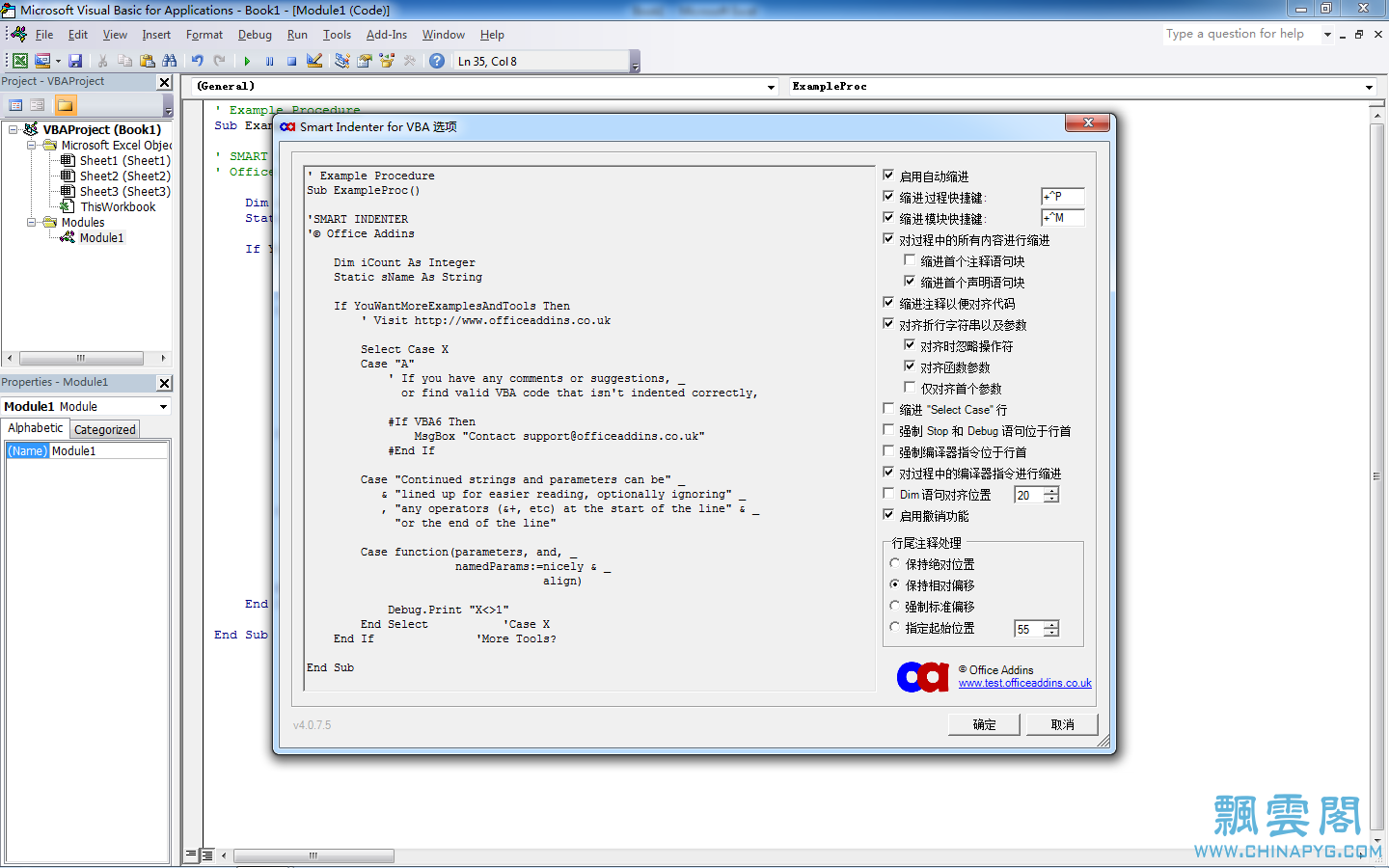This screenshot has height=868, width=1389.
Task: Open the File menu
Action: point(44,35)
